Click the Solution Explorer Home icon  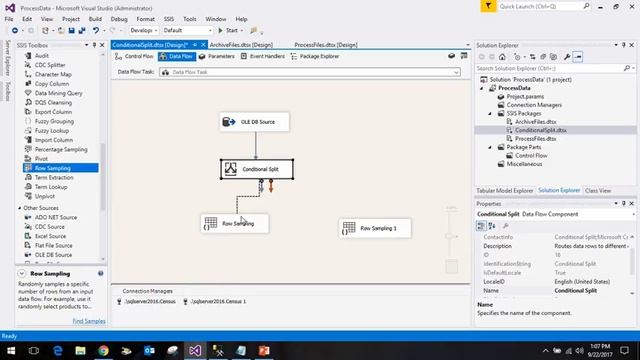click(x=502, y=57)
